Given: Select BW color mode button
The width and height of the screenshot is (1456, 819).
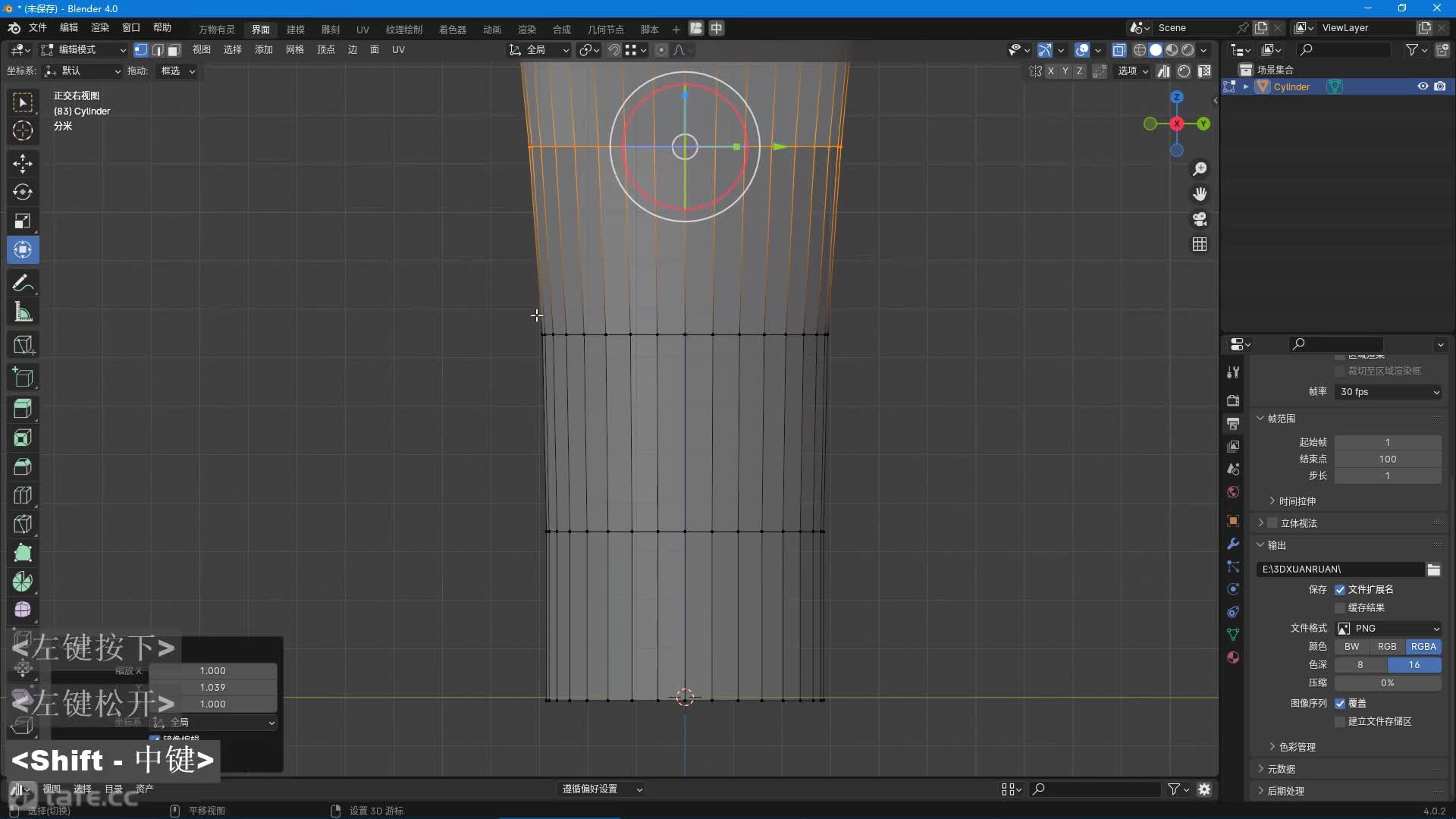Looking at the screenshot, I should pyautogui.click(x=1352, y=647).
